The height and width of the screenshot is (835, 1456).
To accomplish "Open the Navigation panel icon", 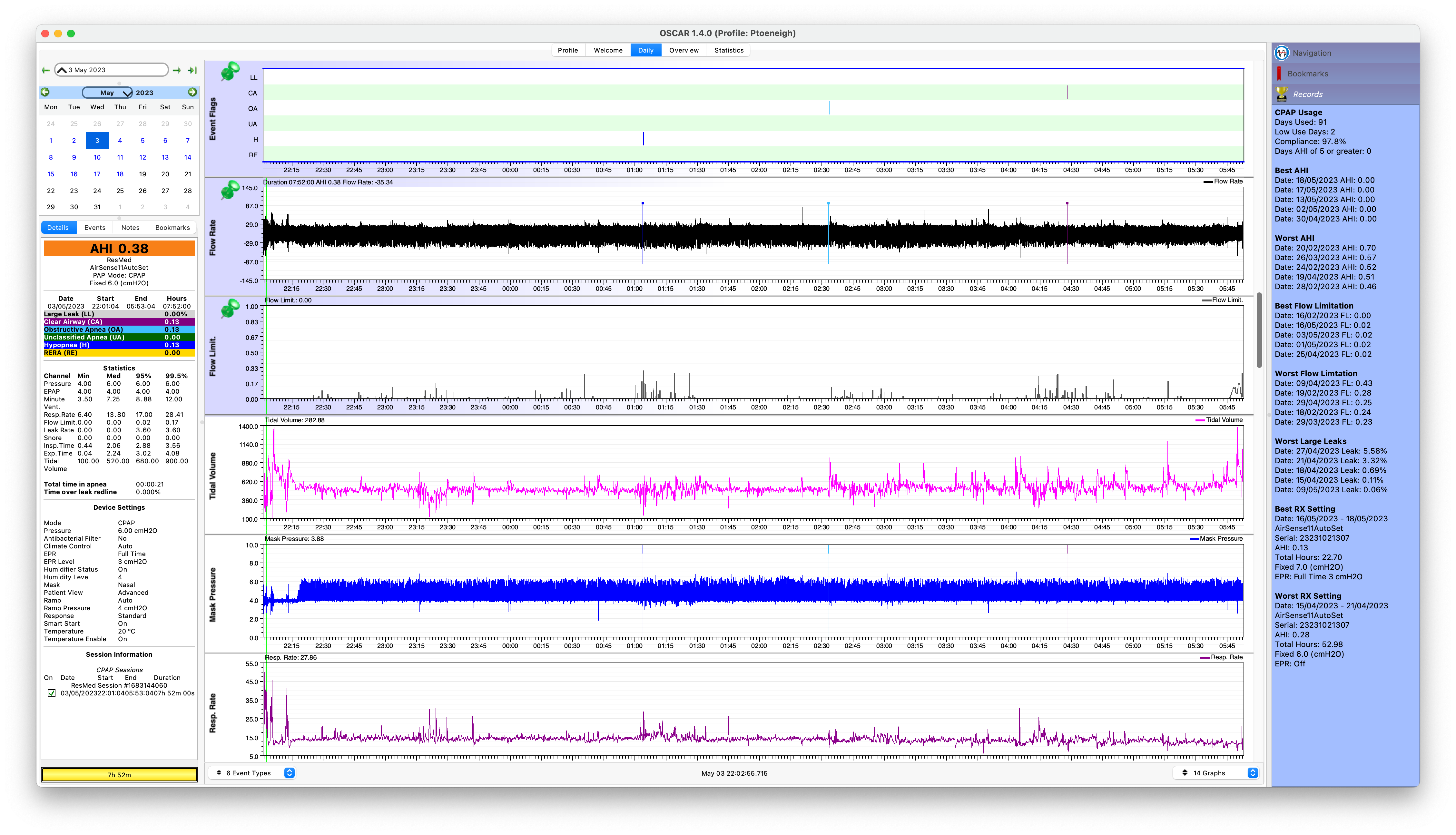I will (x=1282, y=53).
